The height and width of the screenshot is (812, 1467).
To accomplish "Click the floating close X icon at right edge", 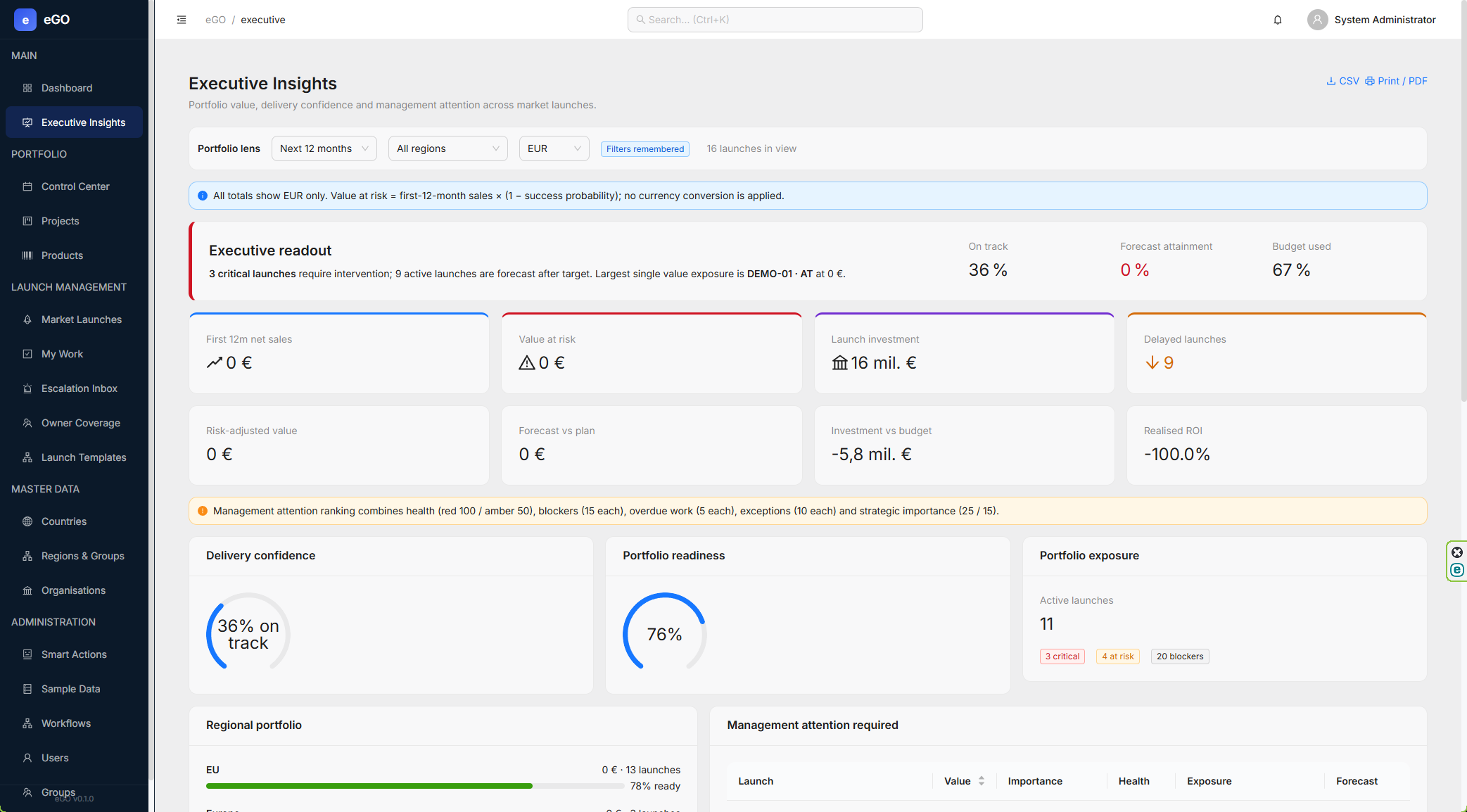I will click(x=1457, y=552).
